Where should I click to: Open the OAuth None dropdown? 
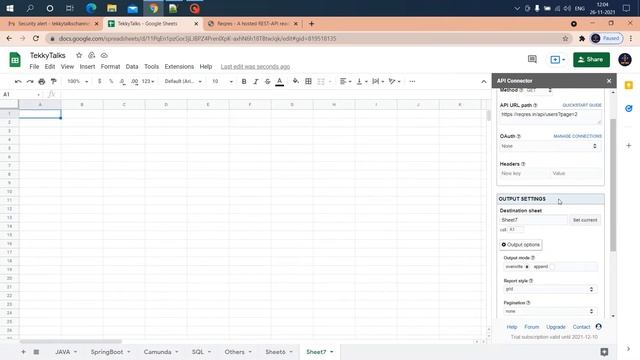pos(549,146)
